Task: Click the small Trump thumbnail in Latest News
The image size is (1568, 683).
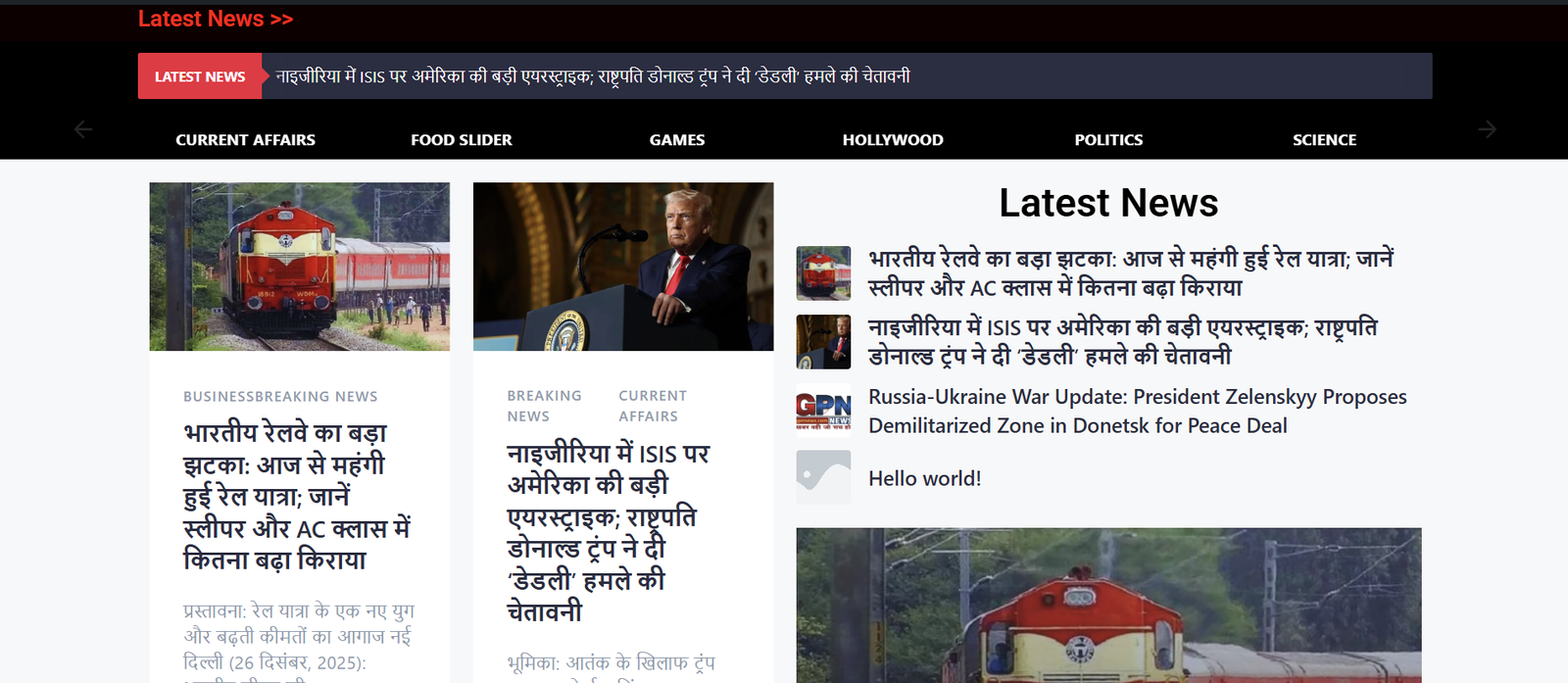Action: (x=823, y=342)
